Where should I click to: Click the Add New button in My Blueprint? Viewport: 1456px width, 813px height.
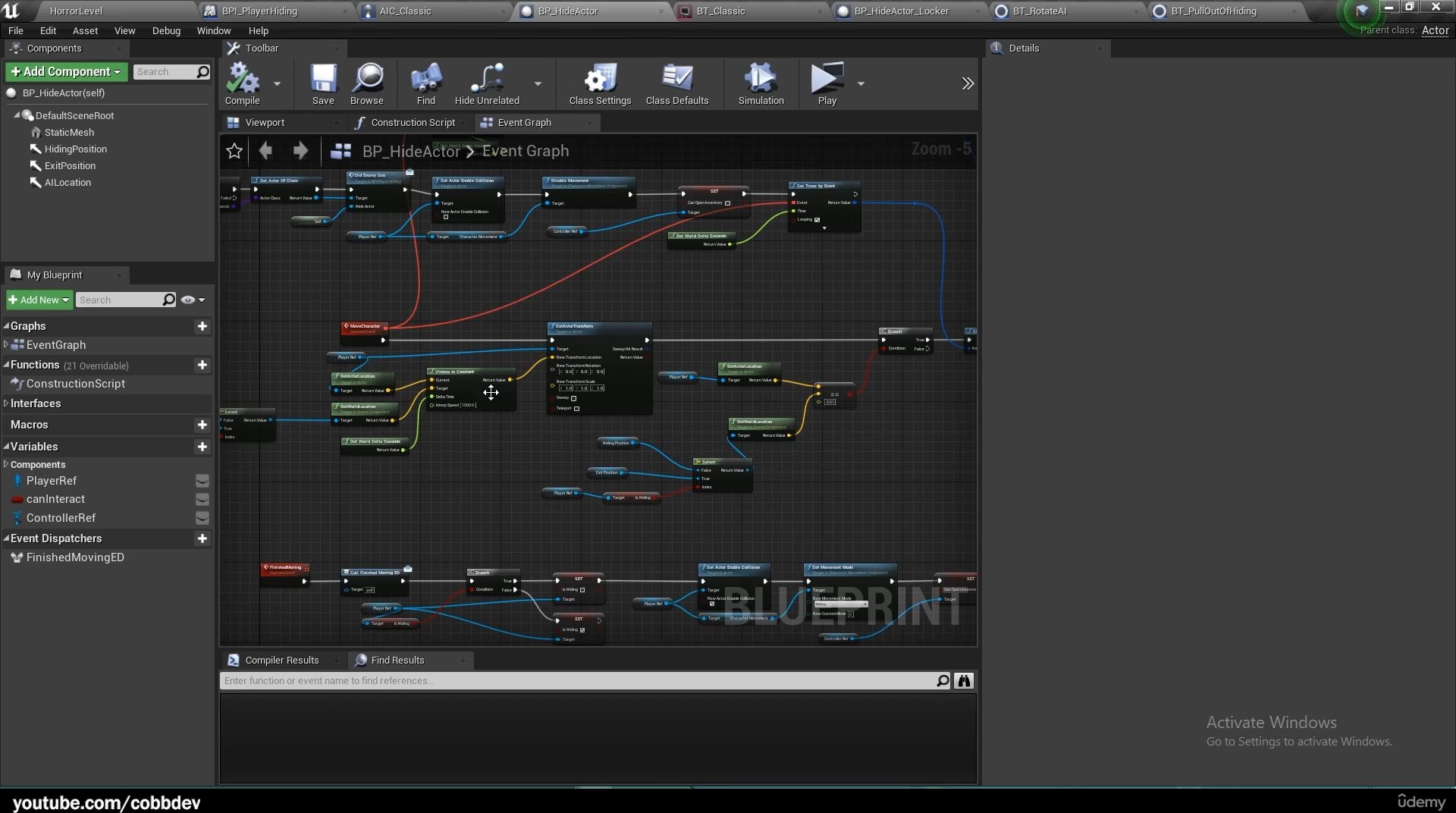coord(39,300)
